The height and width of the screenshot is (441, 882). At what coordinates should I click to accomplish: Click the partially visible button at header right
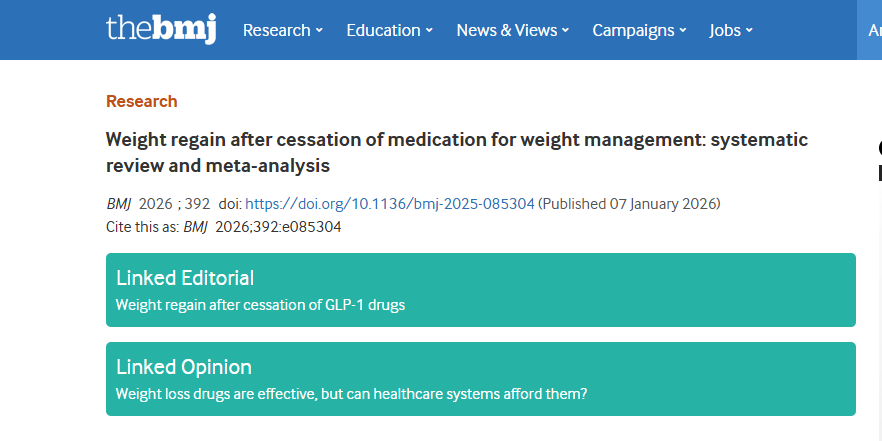click(870, 30)
